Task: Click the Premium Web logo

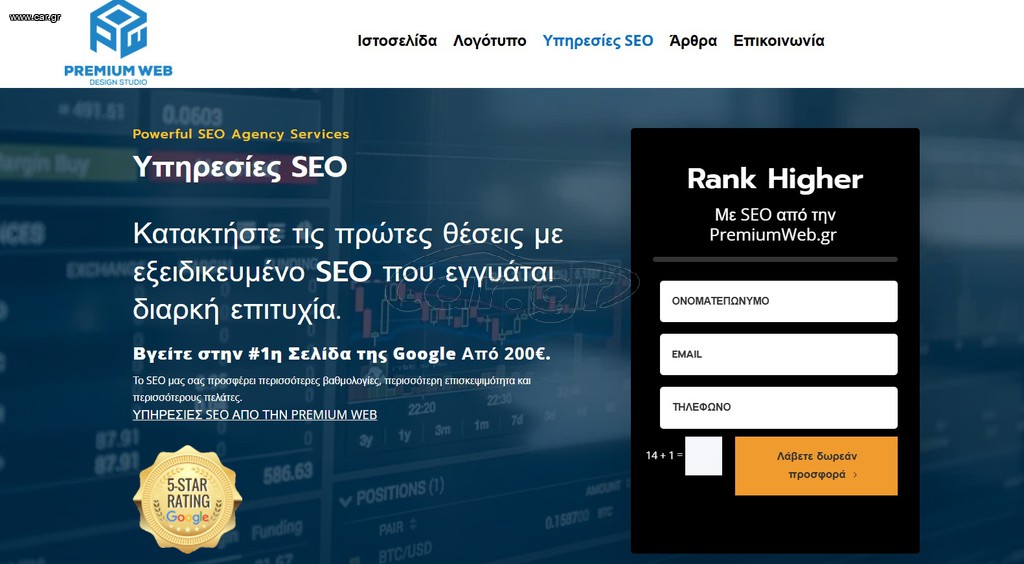Action: 118,43
